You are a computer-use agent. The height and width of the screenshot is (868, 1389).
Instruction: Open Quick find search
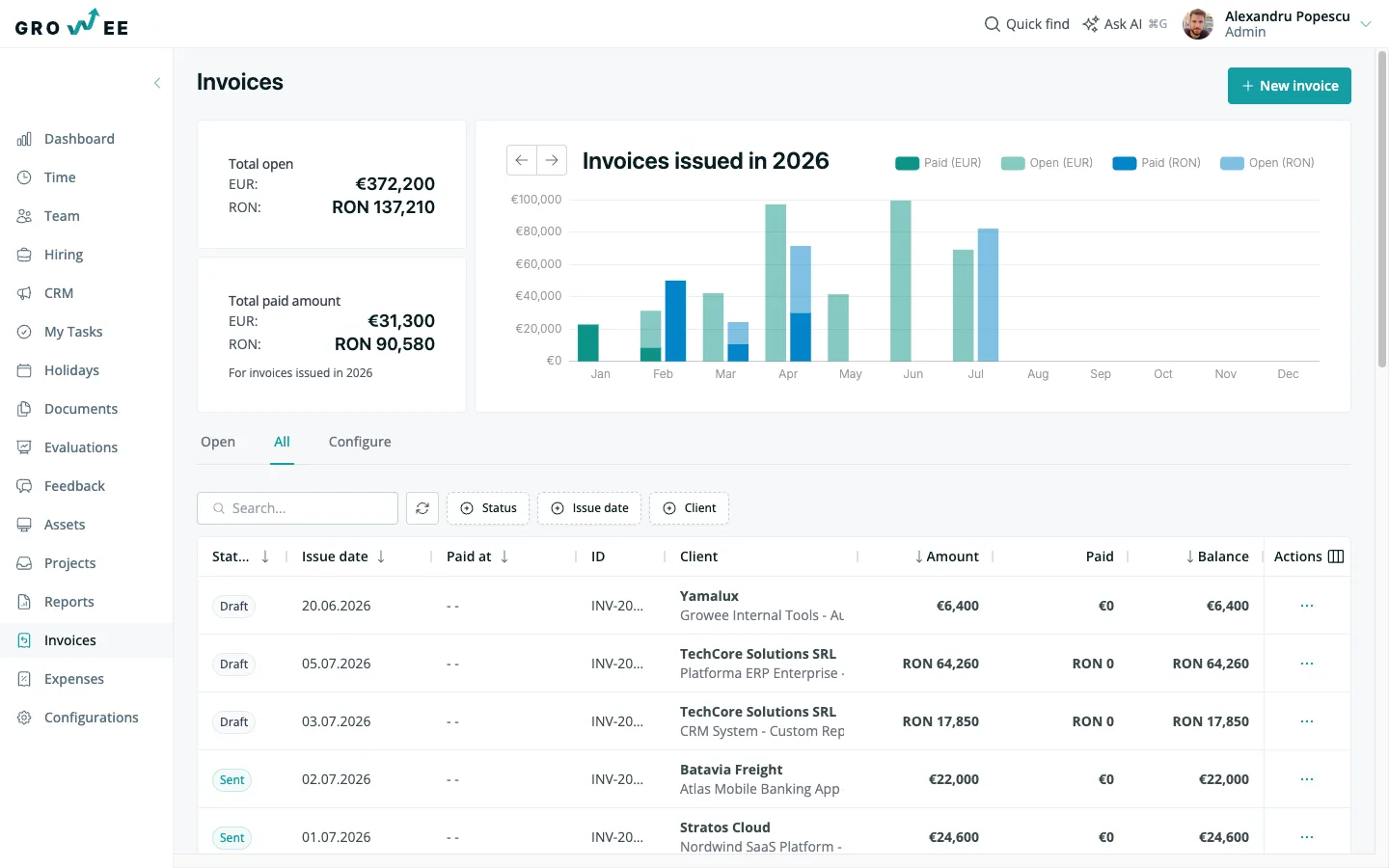click(x=1026, y=24)
